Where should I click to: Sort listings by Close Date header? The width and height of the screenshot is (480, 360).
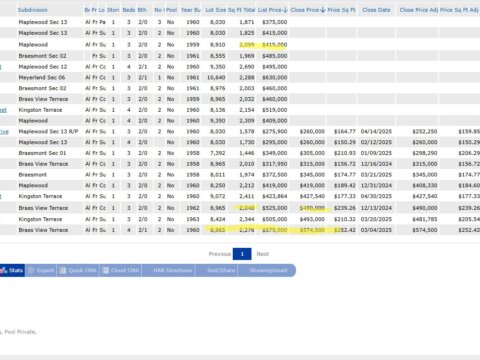coord(376,10)
